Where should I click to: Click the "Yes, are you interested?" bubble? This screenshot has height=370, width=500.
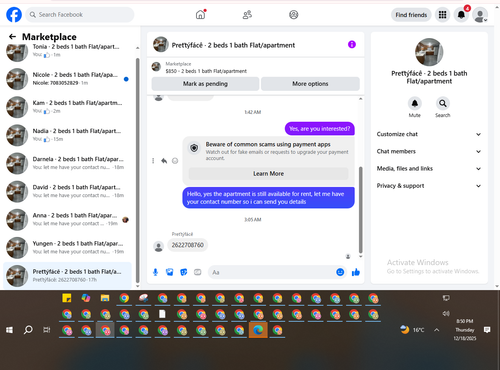coord(319,129)
